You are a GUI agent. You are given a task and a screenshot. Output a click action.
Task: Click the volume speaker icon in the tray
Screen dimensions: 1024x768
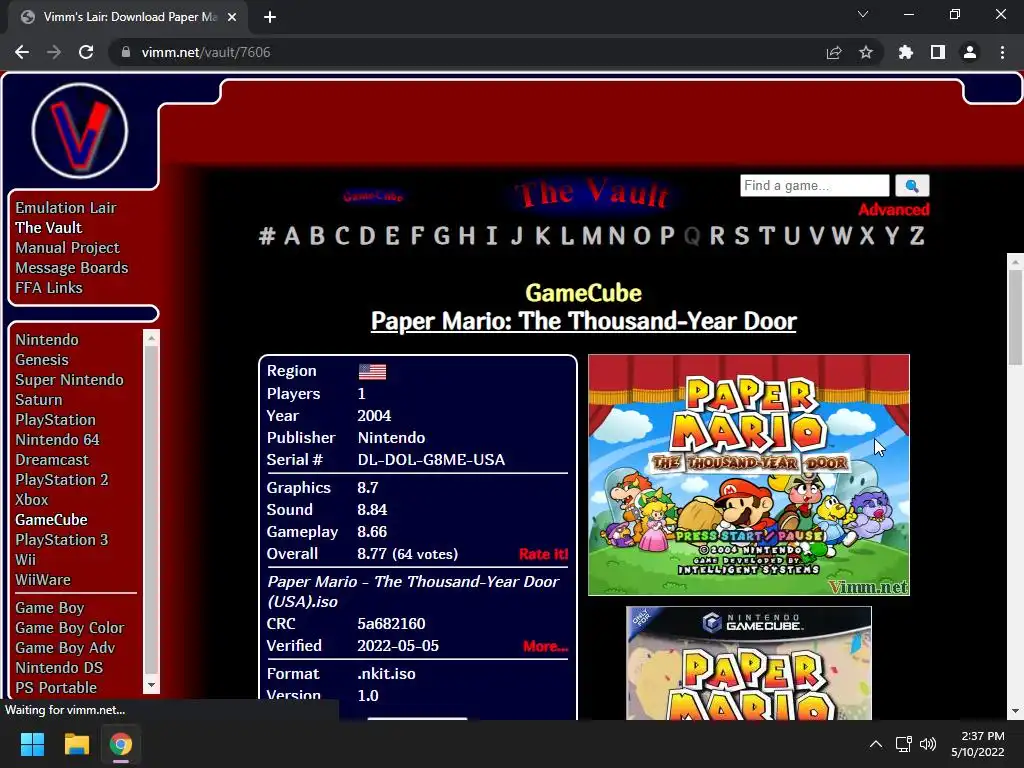pyautogui.click(x=927, y=744)
